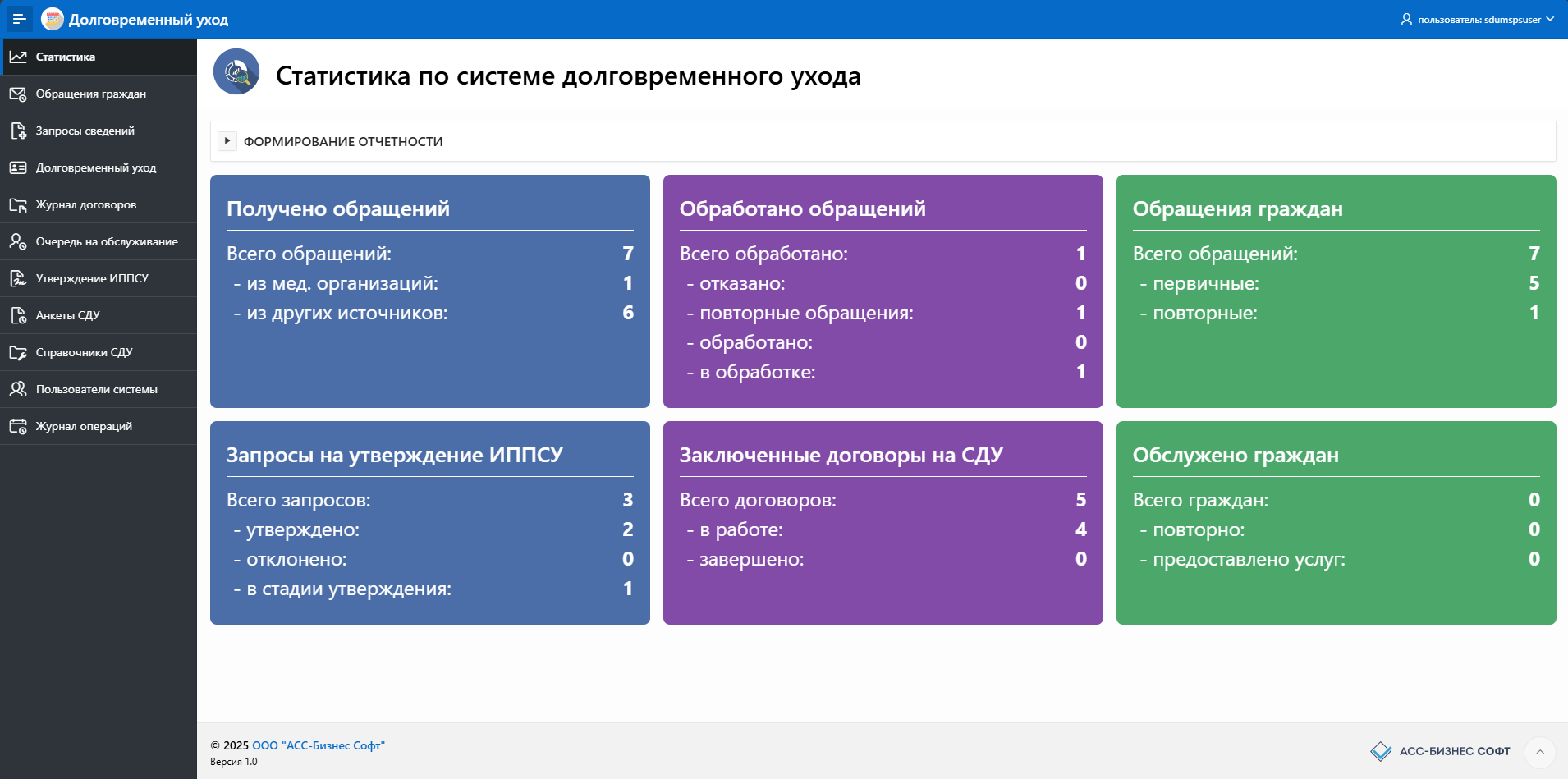Viewport: 1568px width, 779px height.
Task: Go to Пользователи системы section
Action: click(96, 389)
